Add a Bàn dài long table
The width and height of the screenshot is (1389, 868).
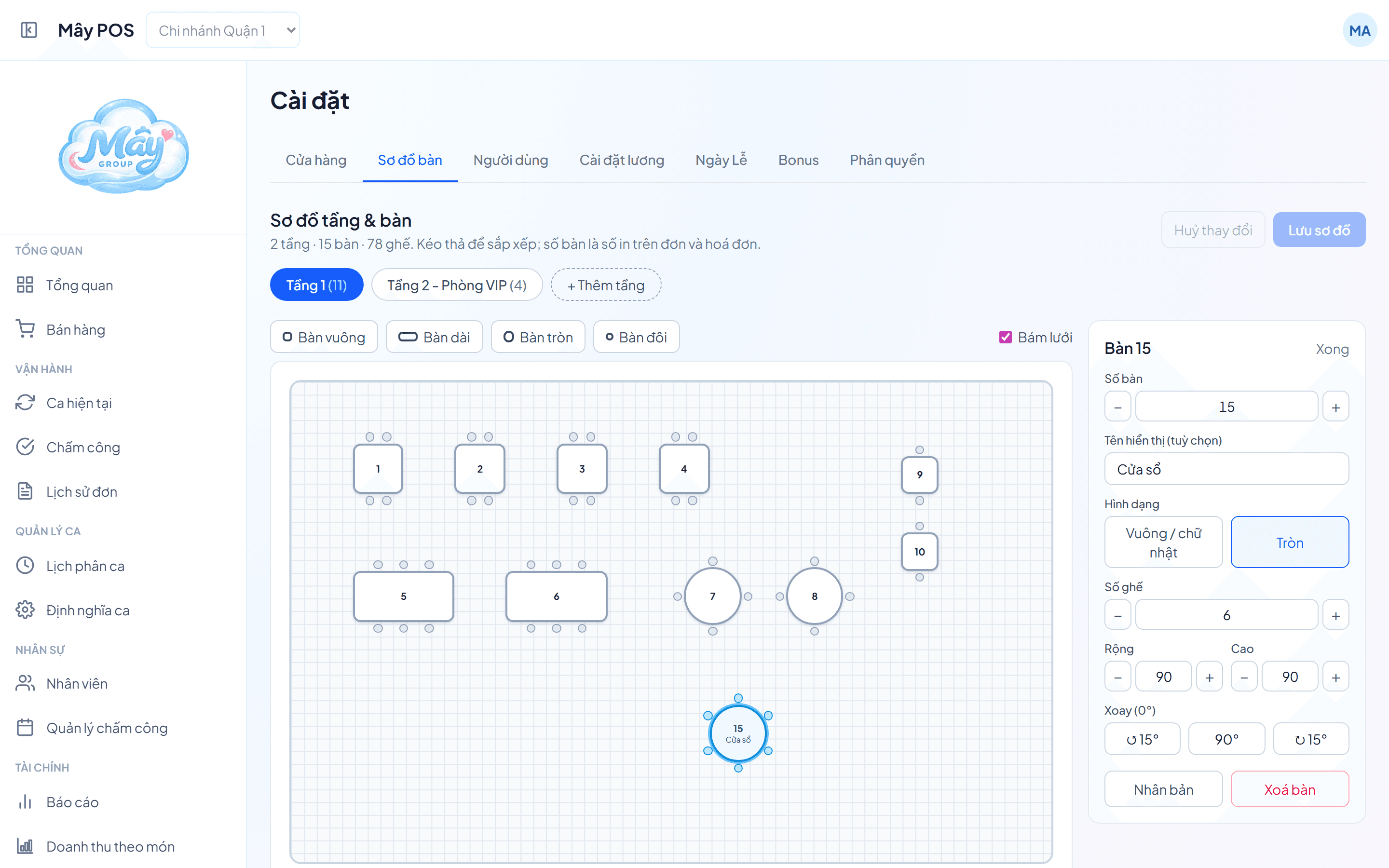coord(435,337)
